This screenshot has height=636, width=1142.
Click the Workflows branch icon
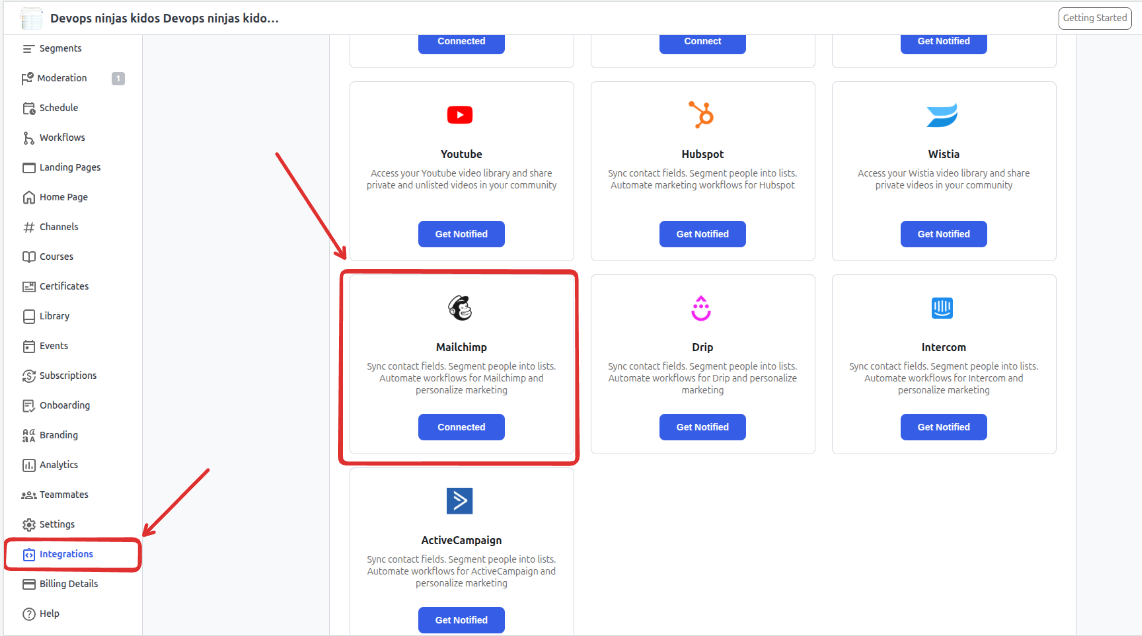coord(28,138)
